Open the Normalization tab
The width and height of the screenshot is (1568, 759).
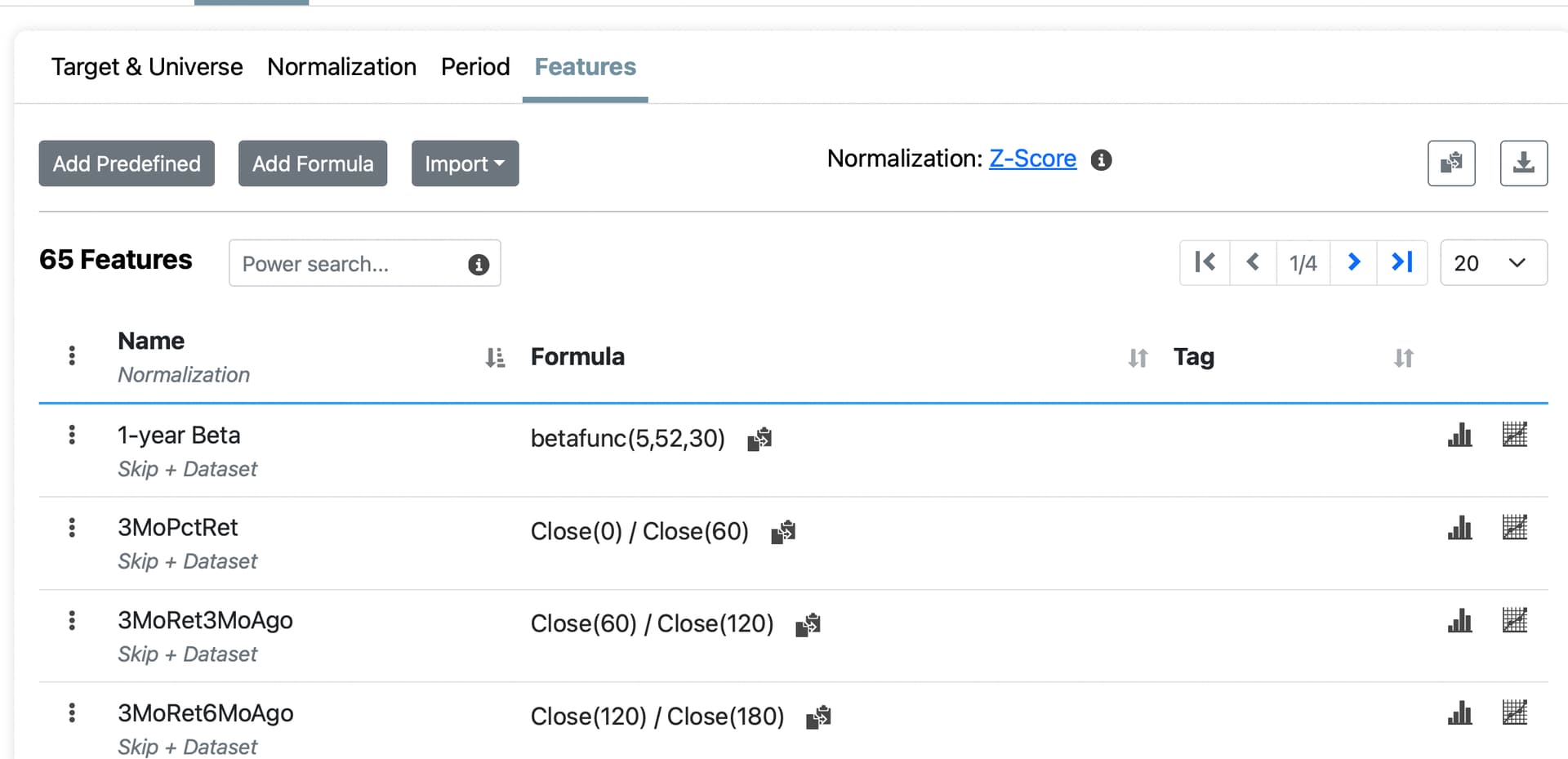[x=341, y=67]
